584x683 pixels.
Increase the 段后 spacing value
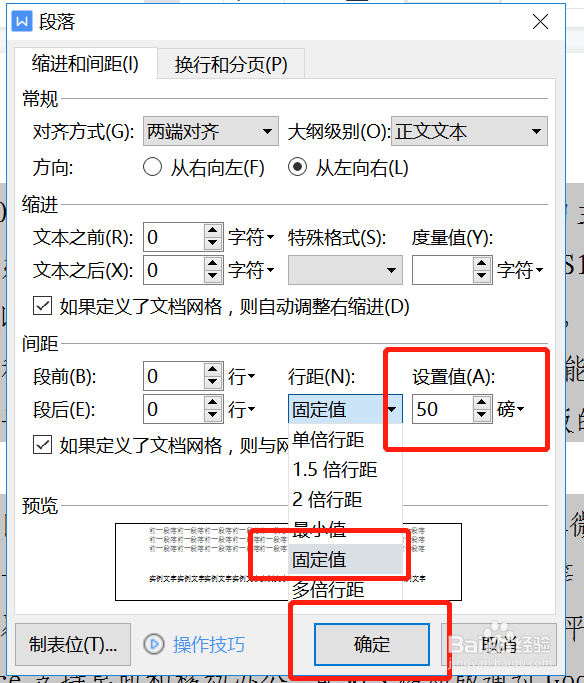tap(213, 402)
